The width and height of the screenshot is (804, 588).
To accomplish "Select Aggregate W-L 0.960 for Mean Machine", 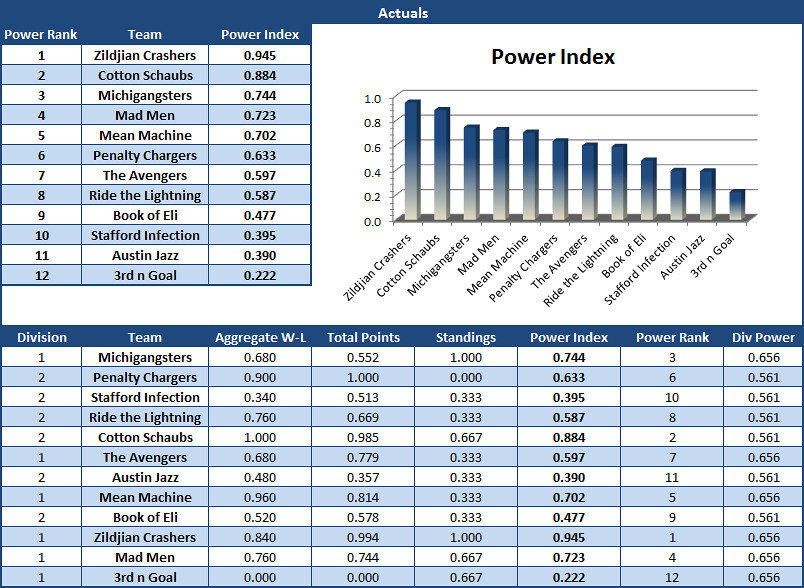I will pyautogui.click(x=260, y=497).
